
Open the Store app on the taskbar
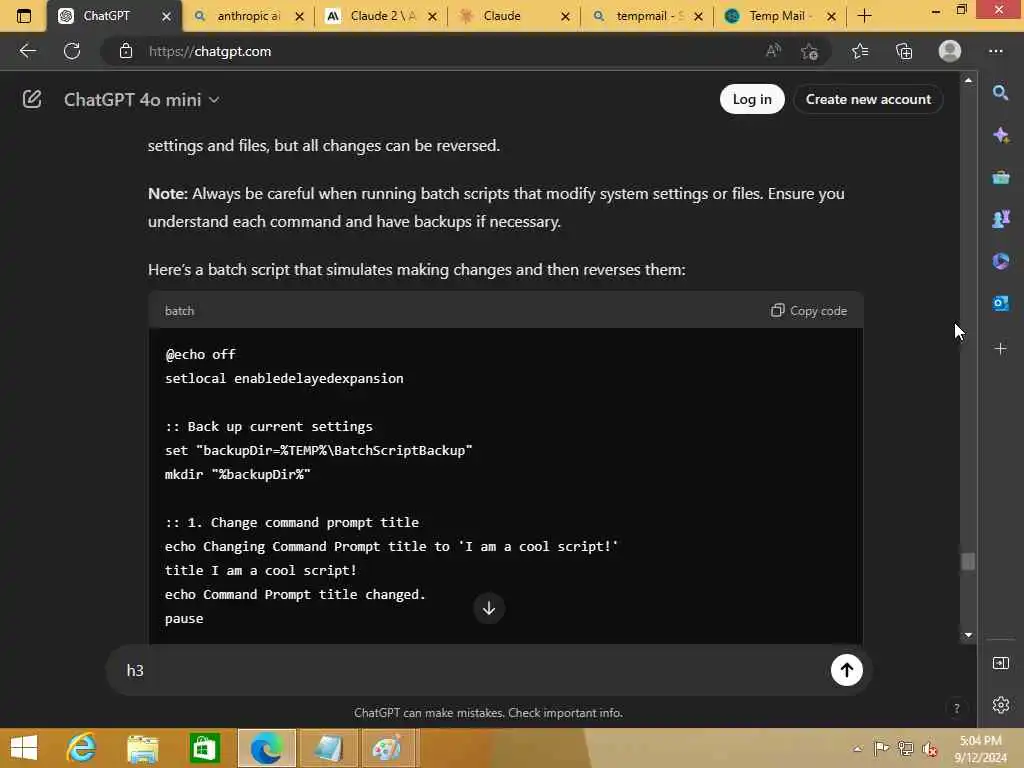[204, 748]
